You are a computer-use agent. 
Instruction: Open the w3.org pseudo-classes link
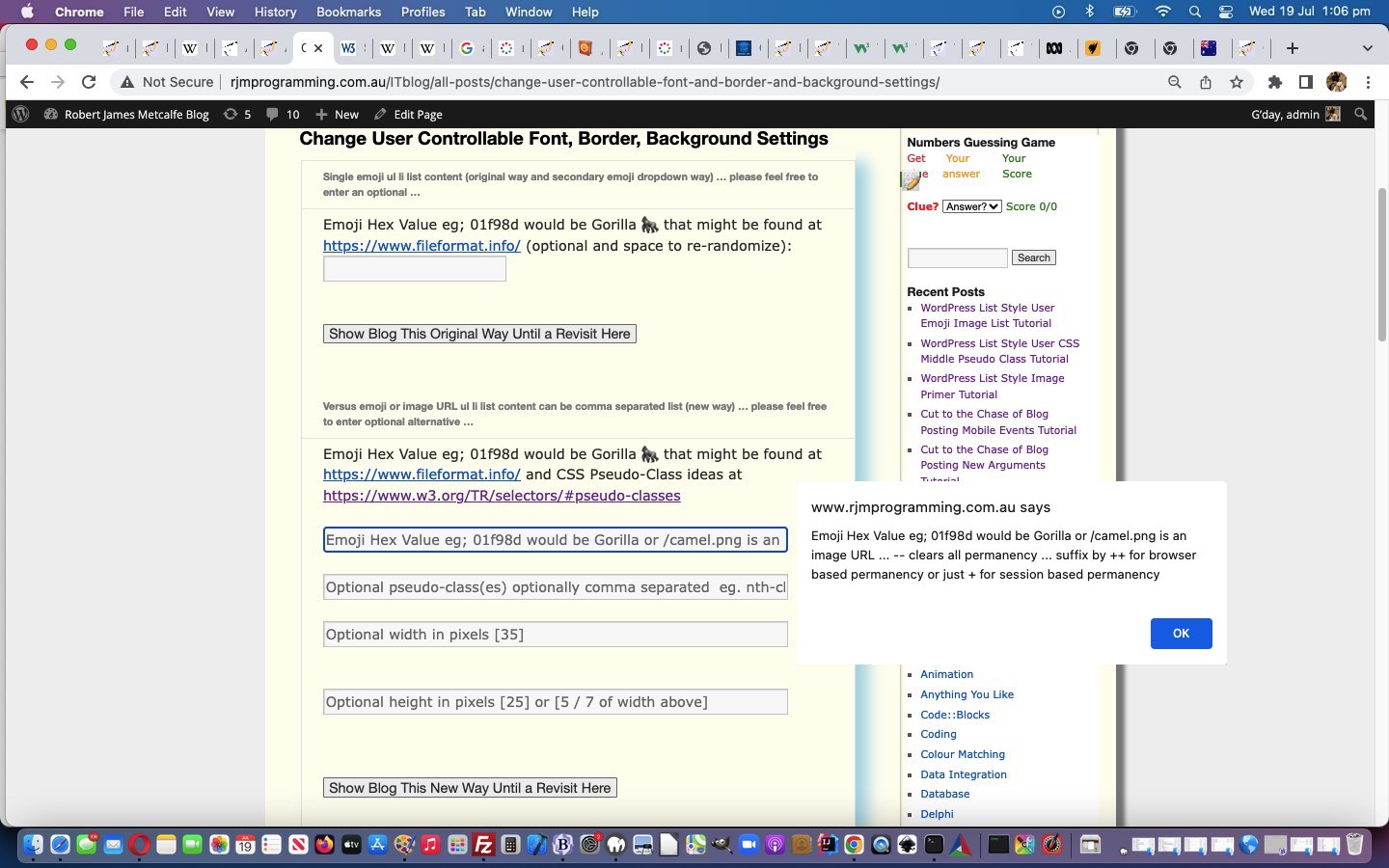pos(502,496)
